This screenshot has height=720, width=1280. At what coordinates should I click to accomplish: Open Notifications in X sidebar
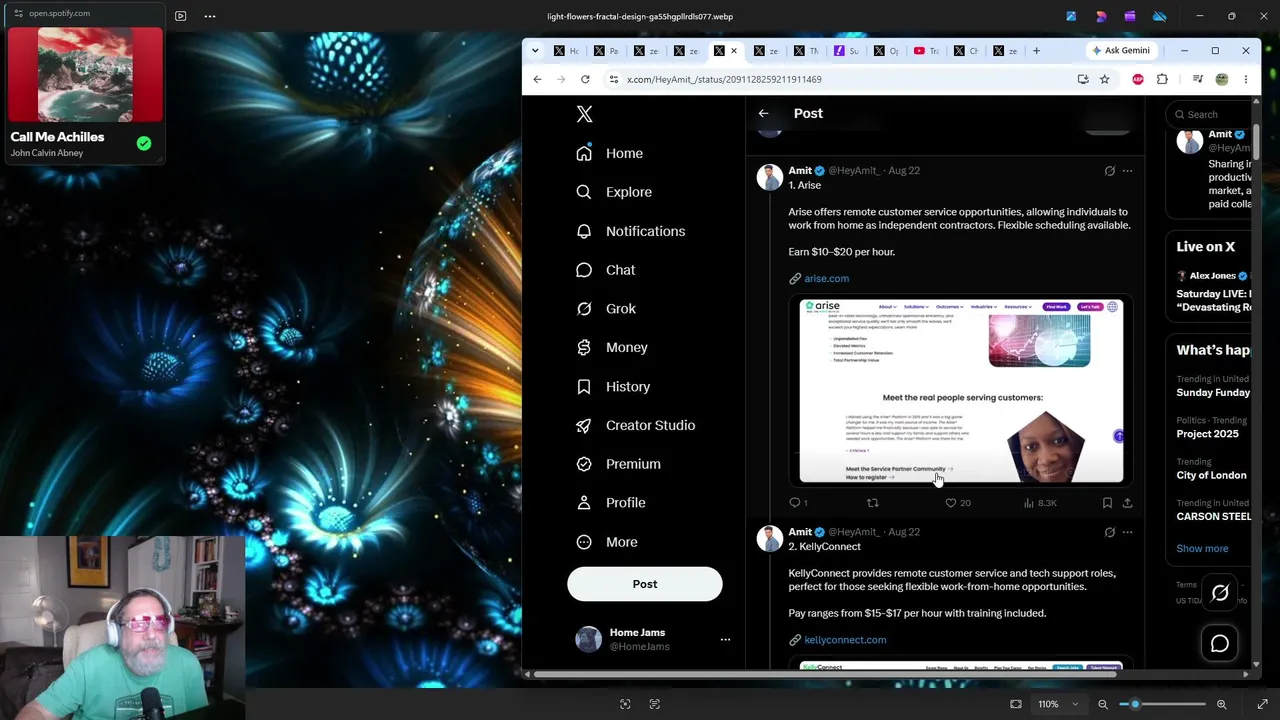coord(631,231)
